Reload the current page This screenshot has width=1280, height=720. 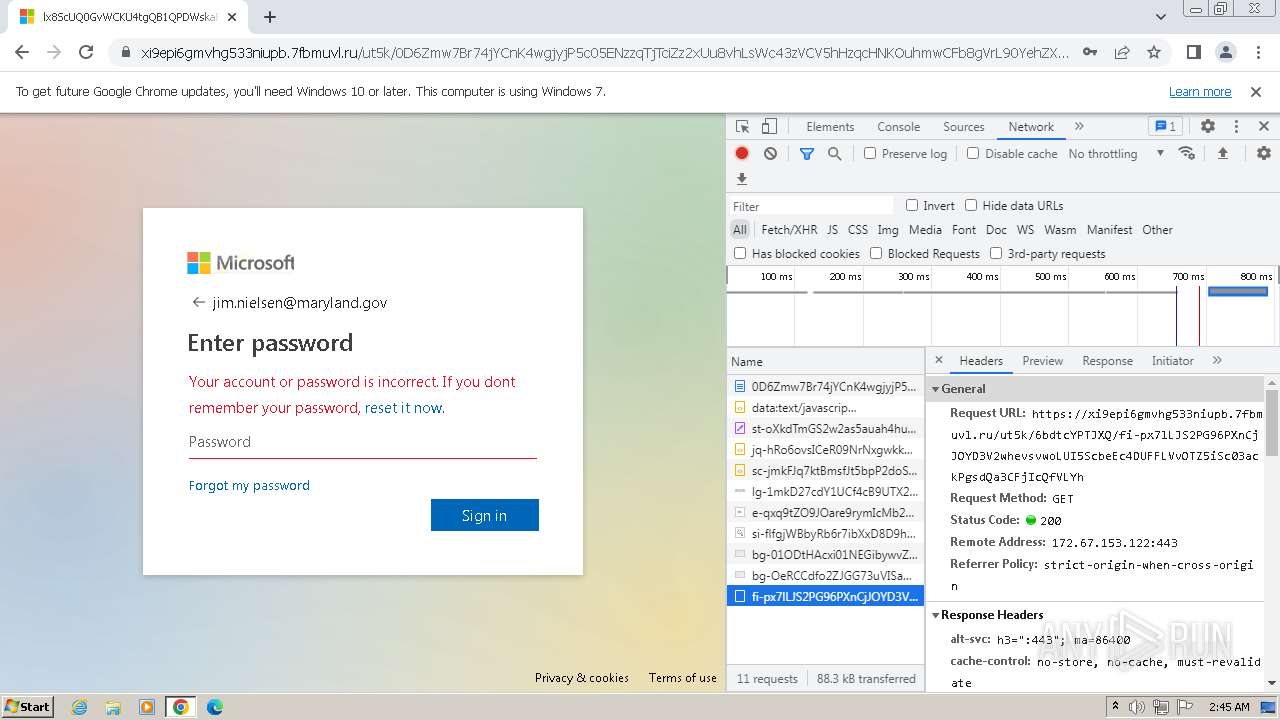point(86,52)
